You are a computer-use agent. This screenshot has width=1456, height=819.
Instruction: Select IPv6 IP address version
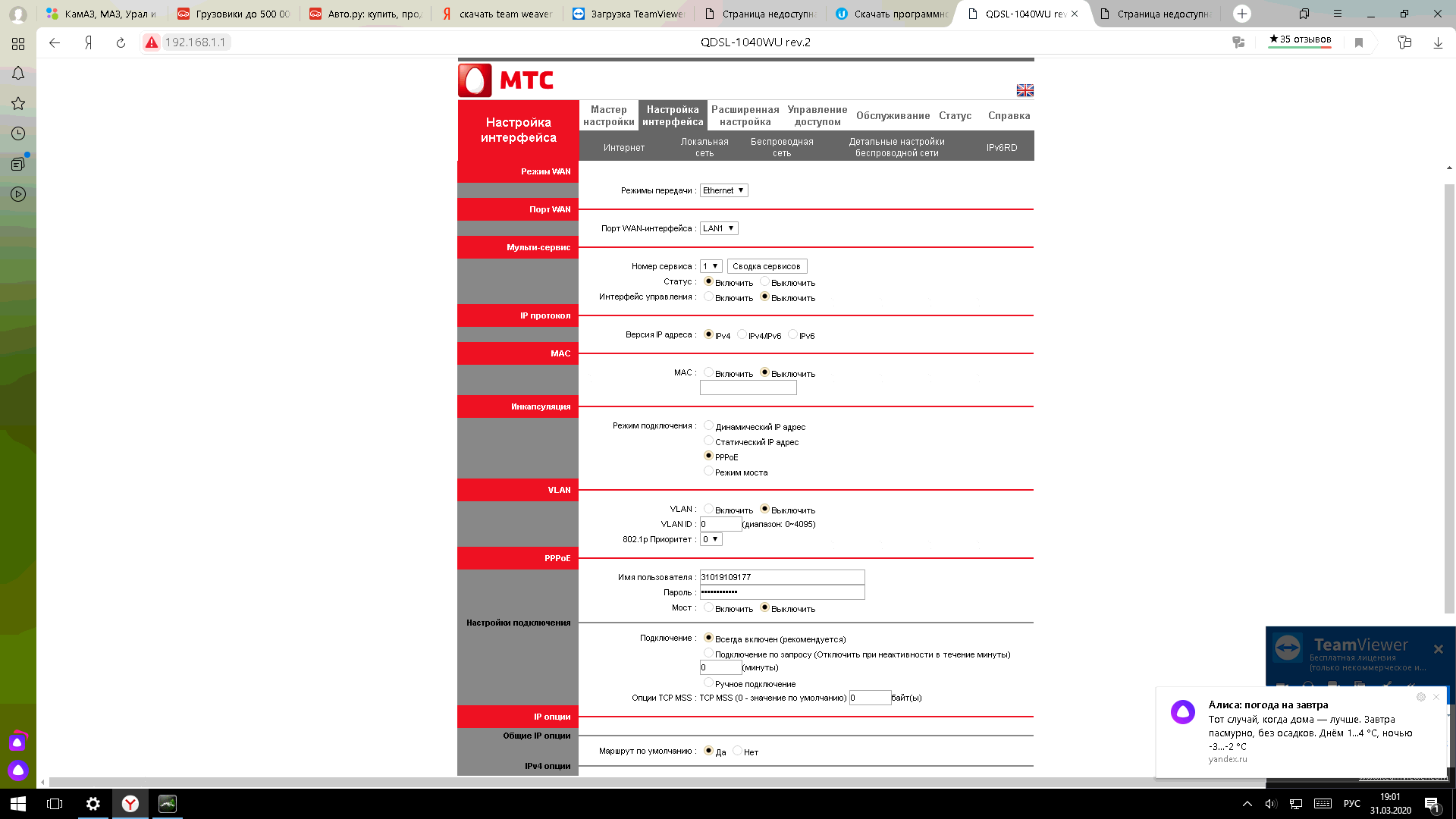pos(792,334)
